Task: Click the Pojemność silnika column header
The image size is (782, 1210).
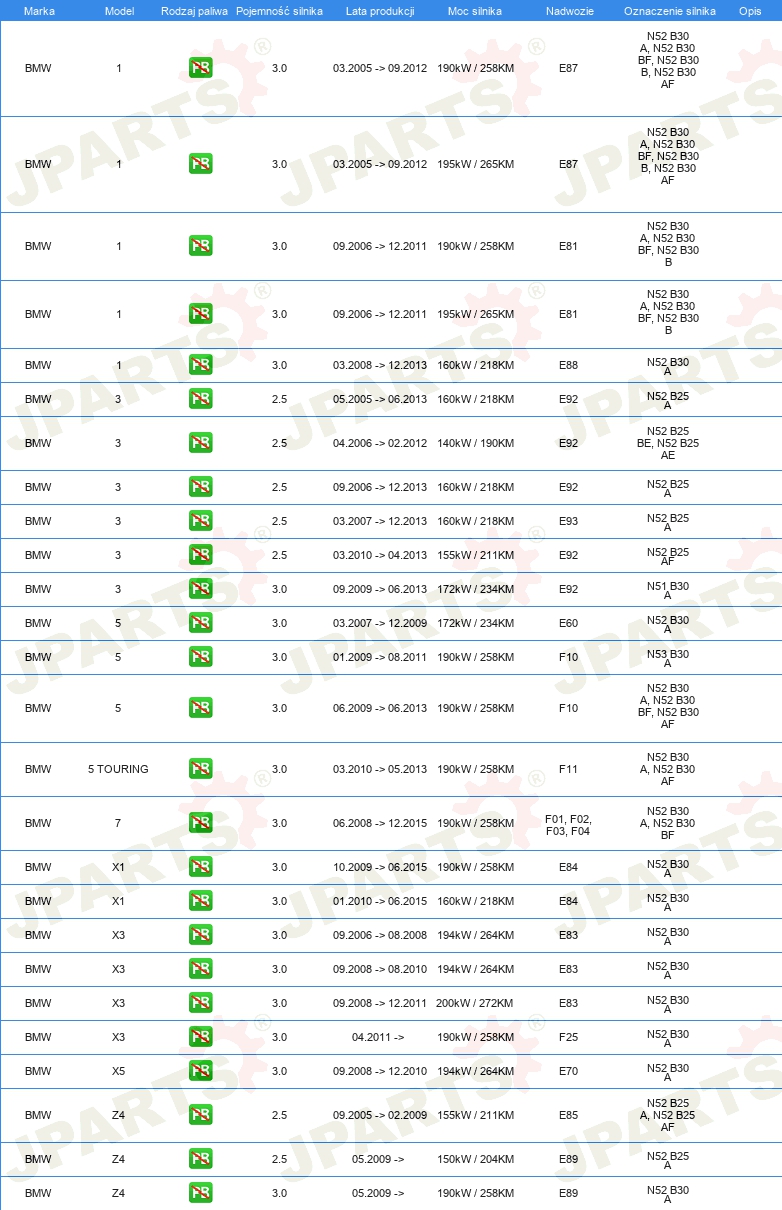Action: (x=279, y=11)
